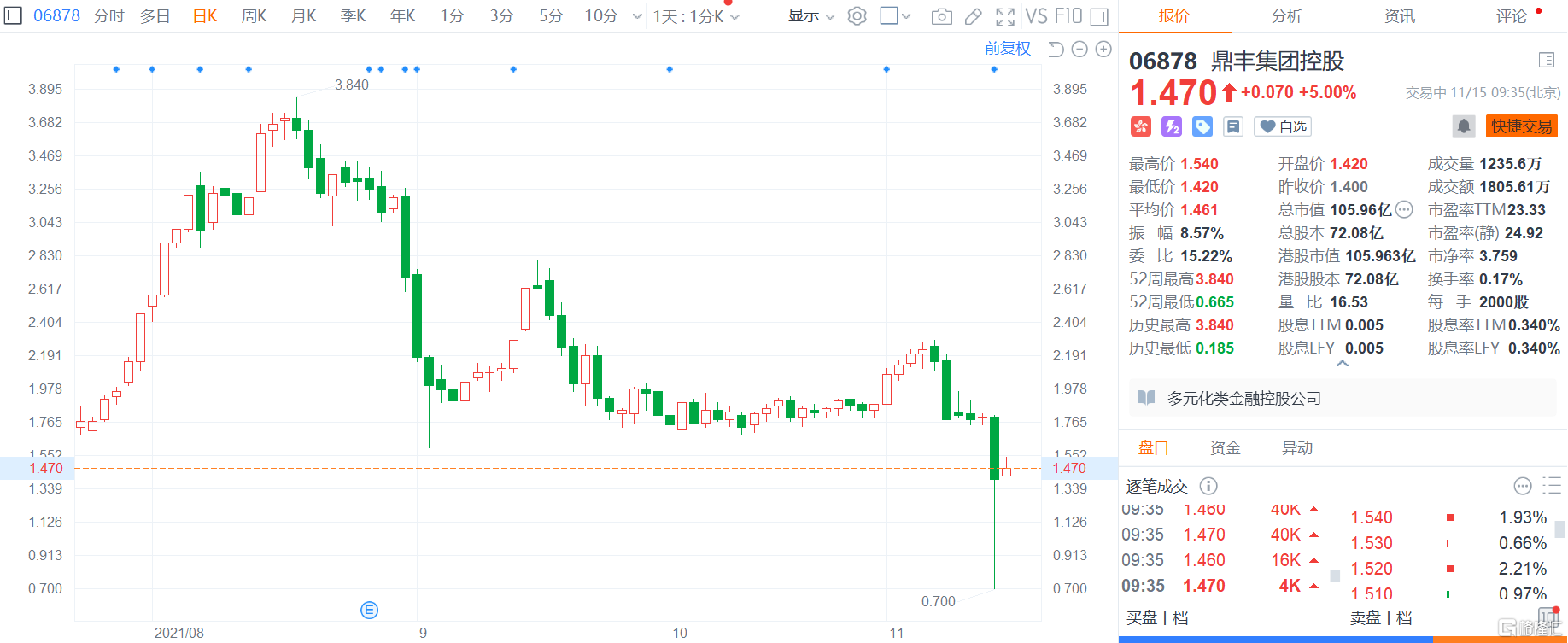Click the purple lightning Level 2 icon
The image size is (1568, 643).
(x=1172, y=126)
